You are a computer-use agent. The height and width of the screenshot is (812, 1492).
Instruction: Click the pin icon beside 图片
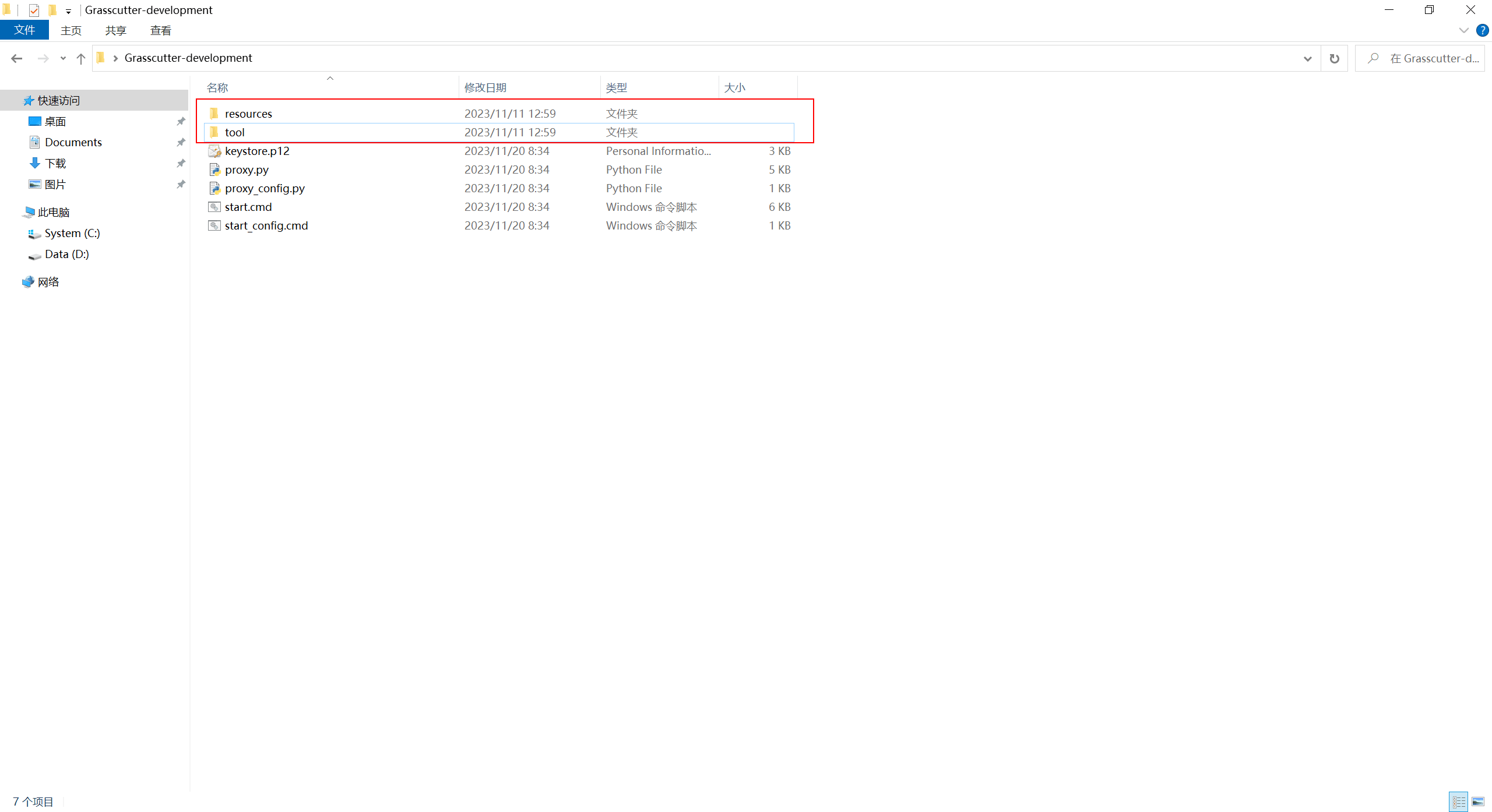[x=181, y=185]
